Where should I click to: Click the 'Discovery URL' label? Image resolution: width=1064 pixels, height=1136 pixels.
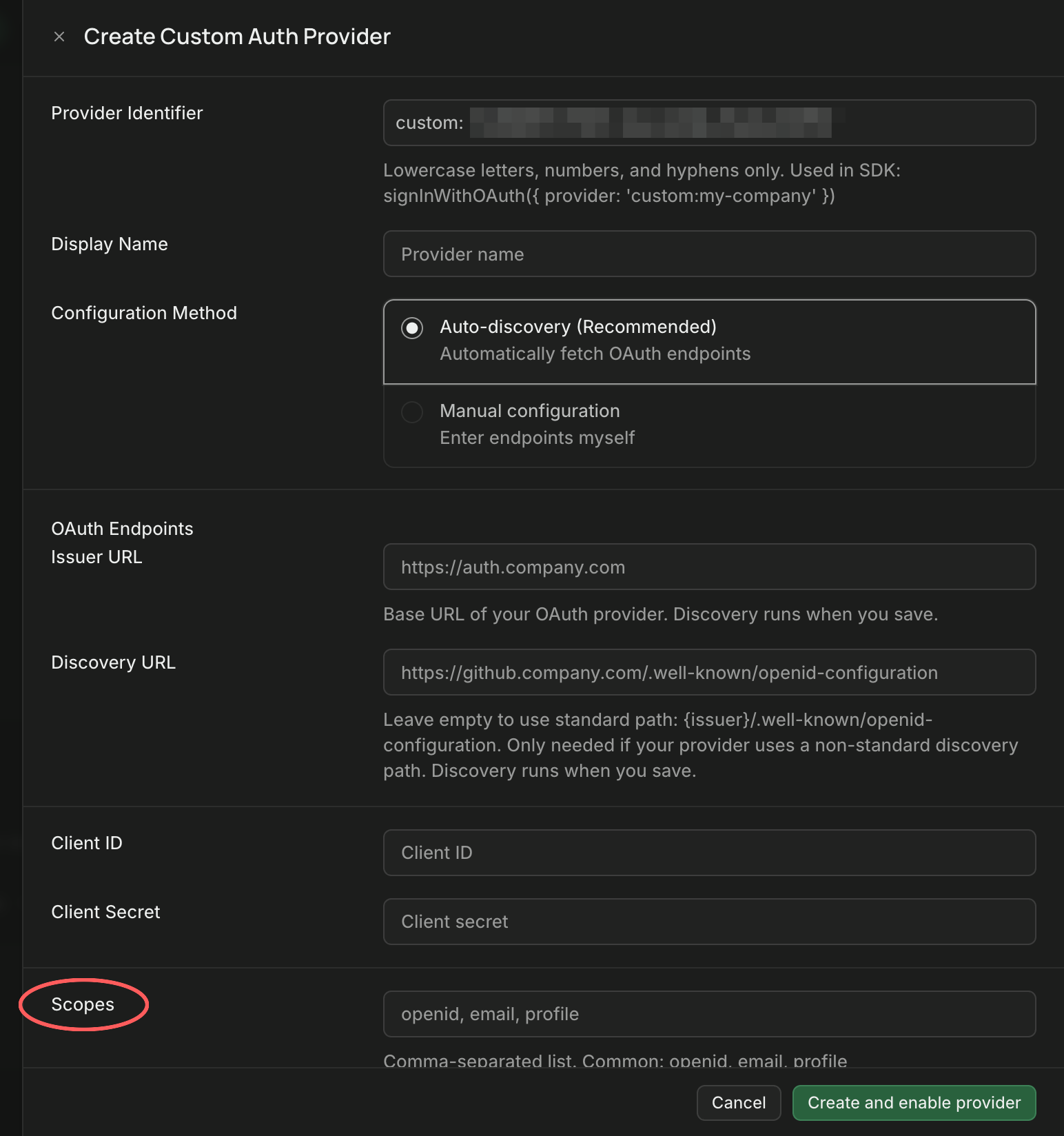coord(113,662)
